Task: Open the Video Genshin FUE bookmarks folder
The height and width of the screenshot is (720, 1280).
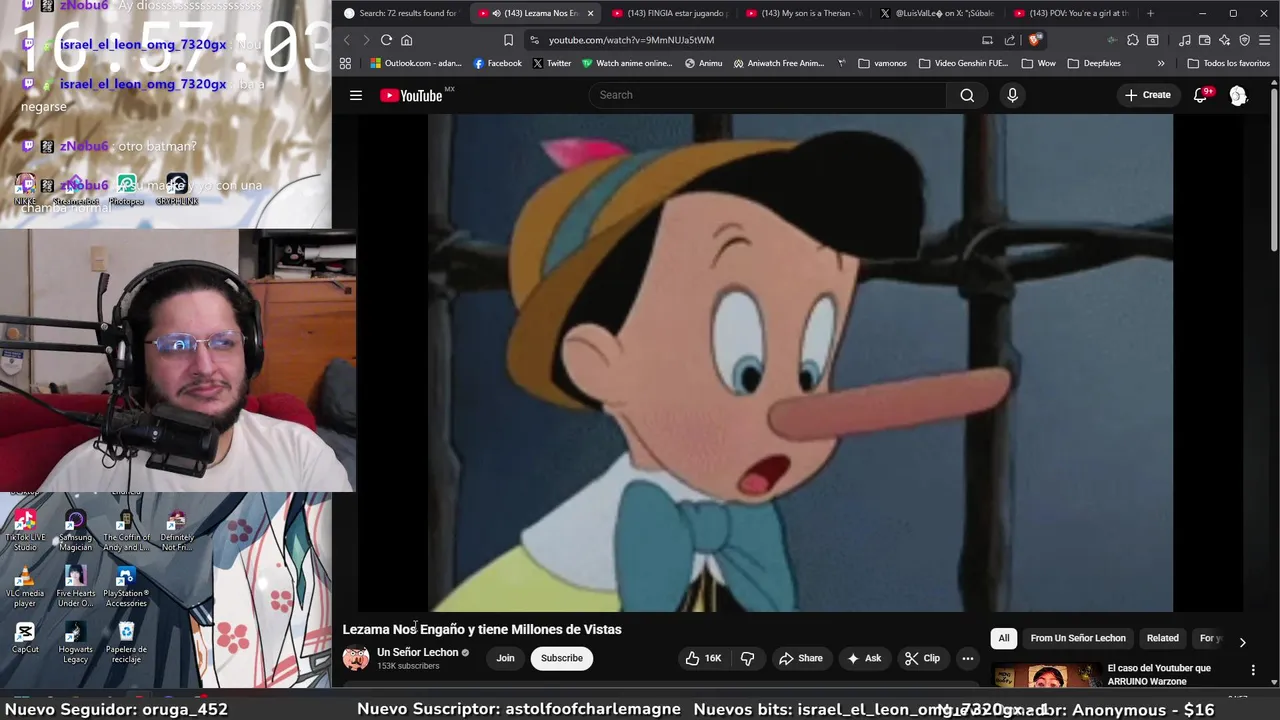Action: pyautogui.click(x=963, y=63)
